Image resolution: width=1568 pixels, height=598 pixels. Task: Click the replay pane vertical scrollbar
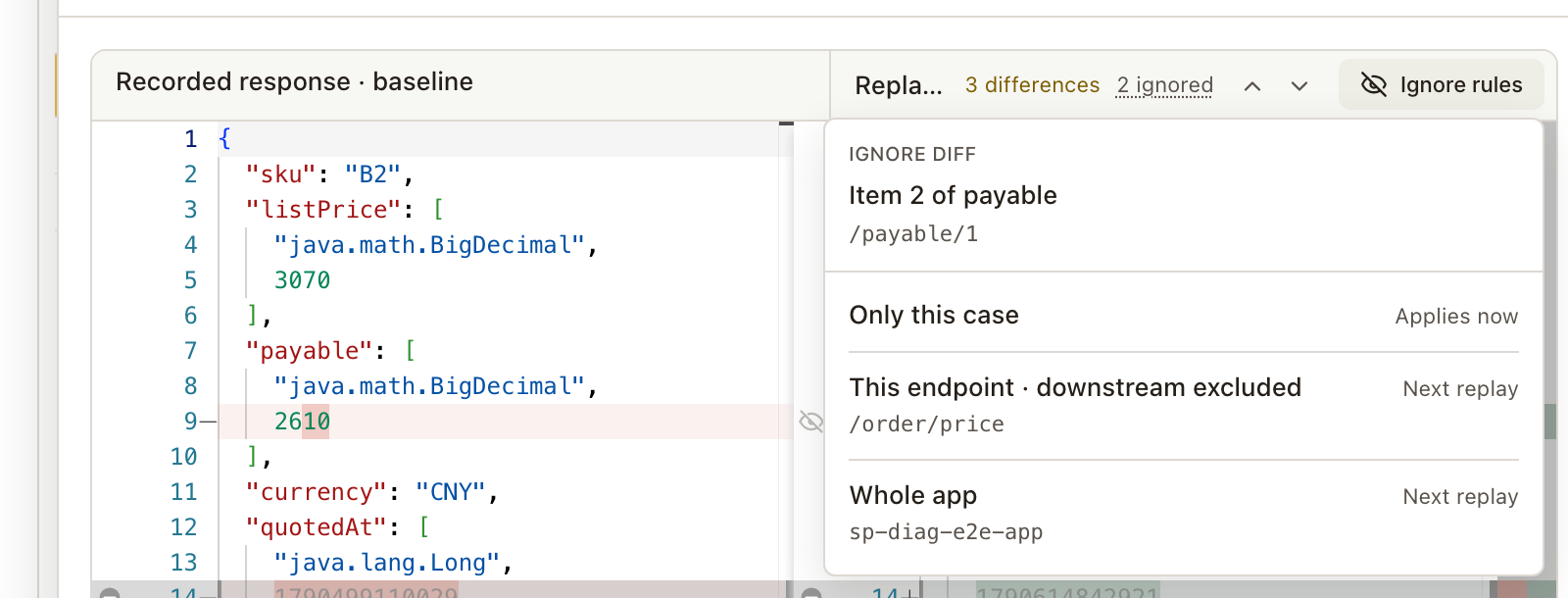click(x=1550, y=353)
